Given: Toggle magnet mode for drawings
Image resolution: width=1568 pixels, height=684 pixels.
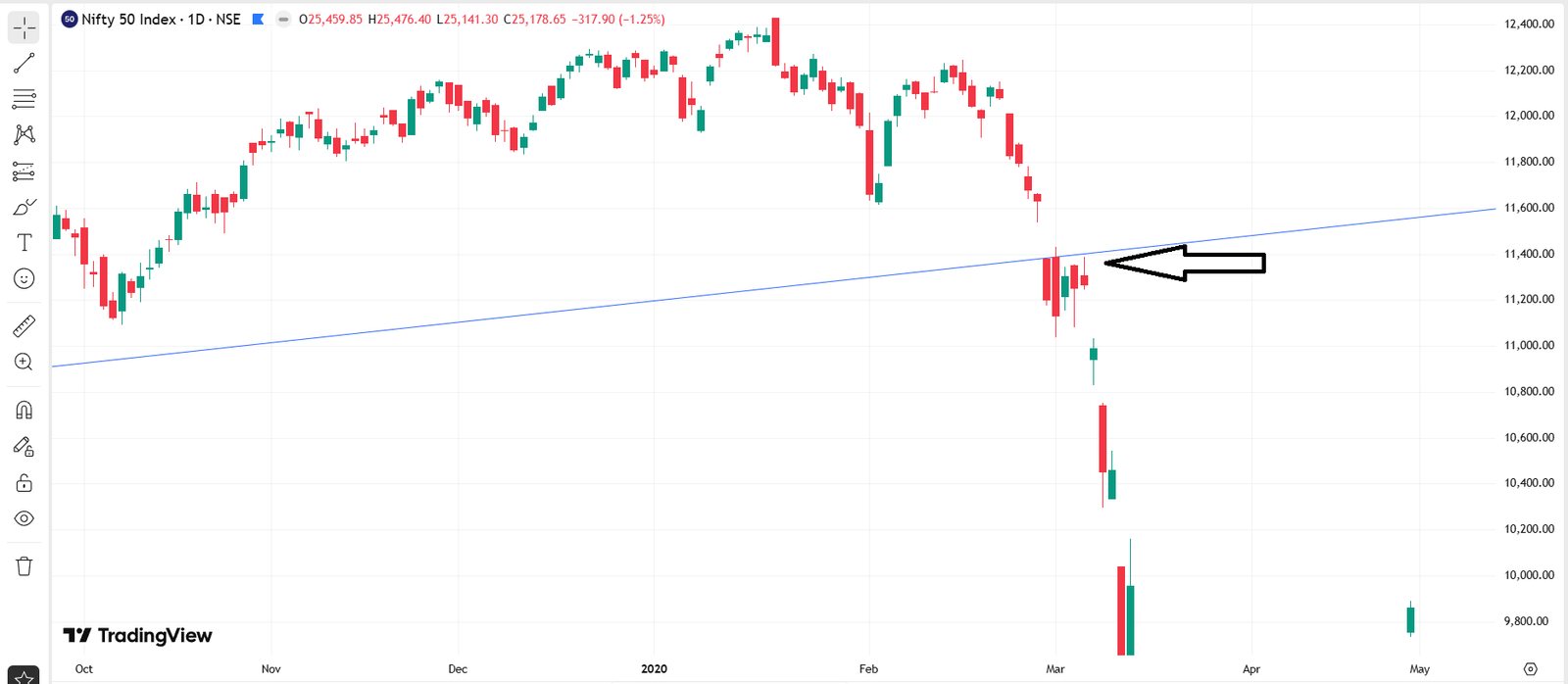Looking at the screenshot, I should [x=24, y=410].
